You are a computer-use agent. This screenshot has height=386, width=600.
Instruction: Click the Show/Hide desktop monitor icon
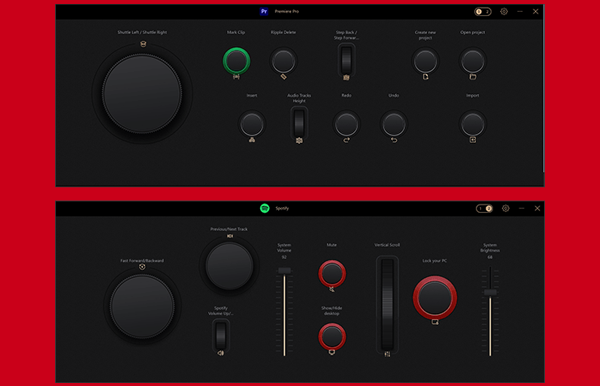tap(332, 352)
